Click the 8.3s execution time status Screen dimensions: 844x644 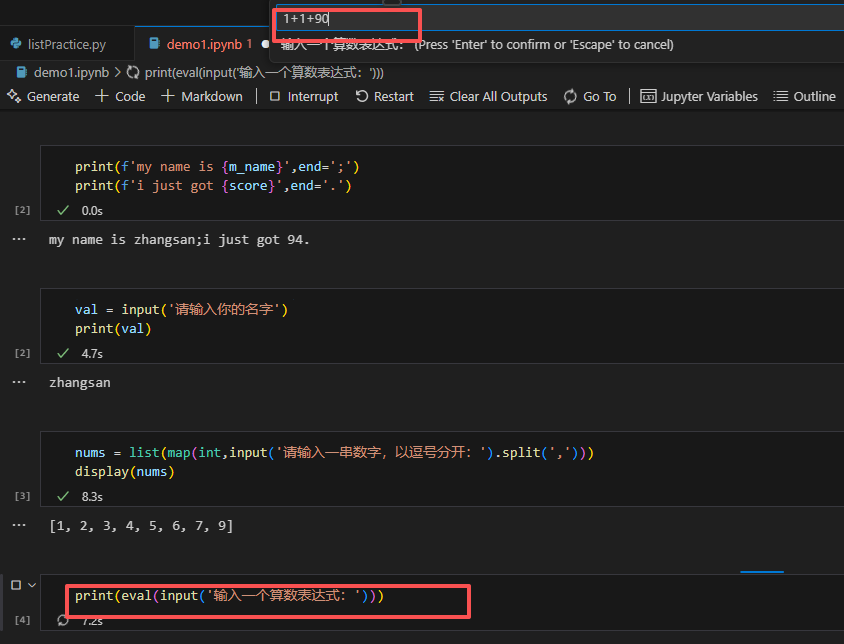coord(92,496)
